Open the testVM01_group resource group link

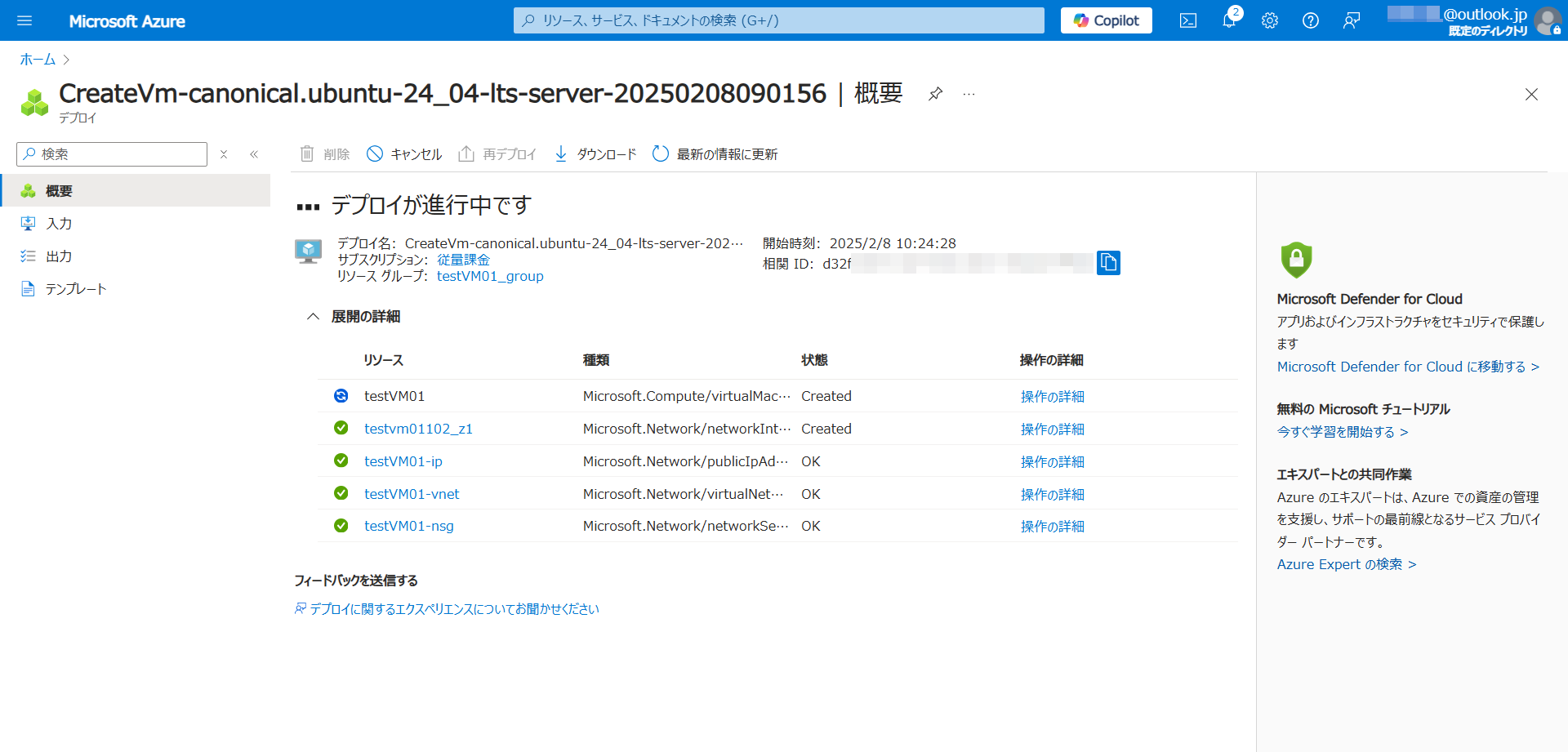pos(490,276)
